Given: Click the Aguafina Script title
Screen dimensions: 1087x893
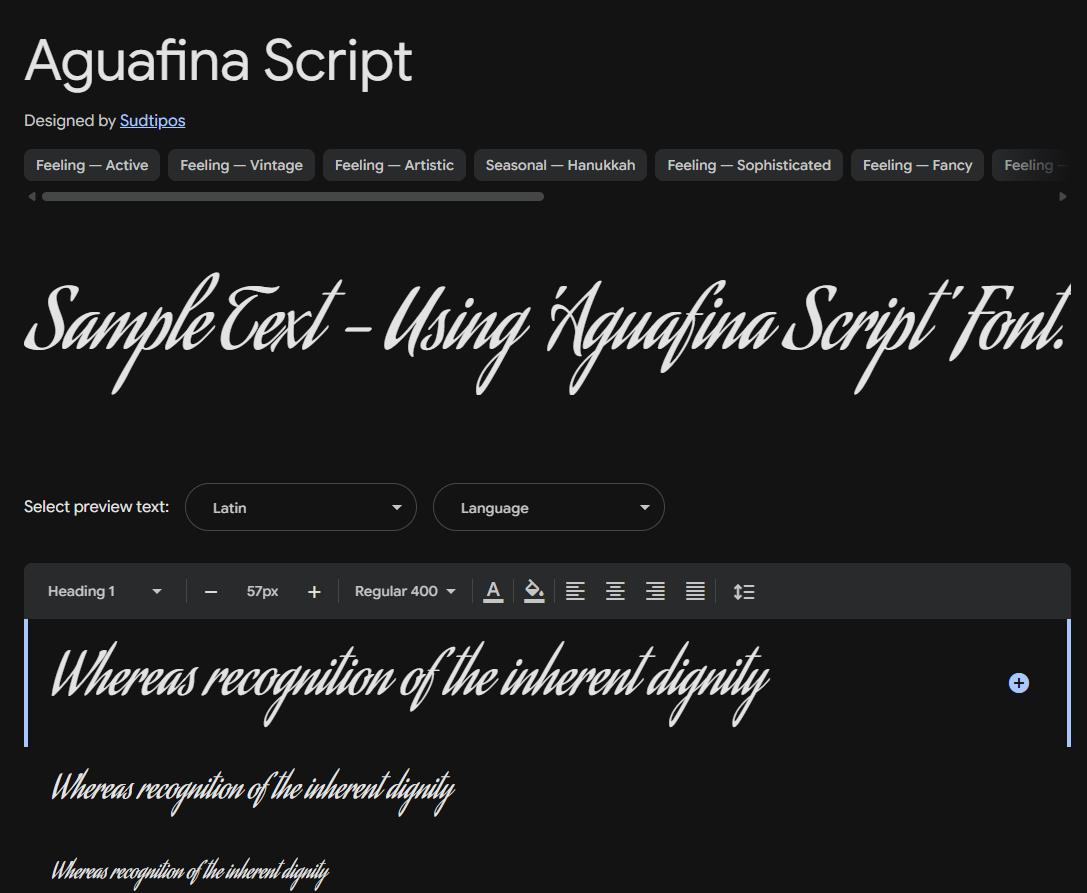Looking at the screenshot, I should (219, 62).
